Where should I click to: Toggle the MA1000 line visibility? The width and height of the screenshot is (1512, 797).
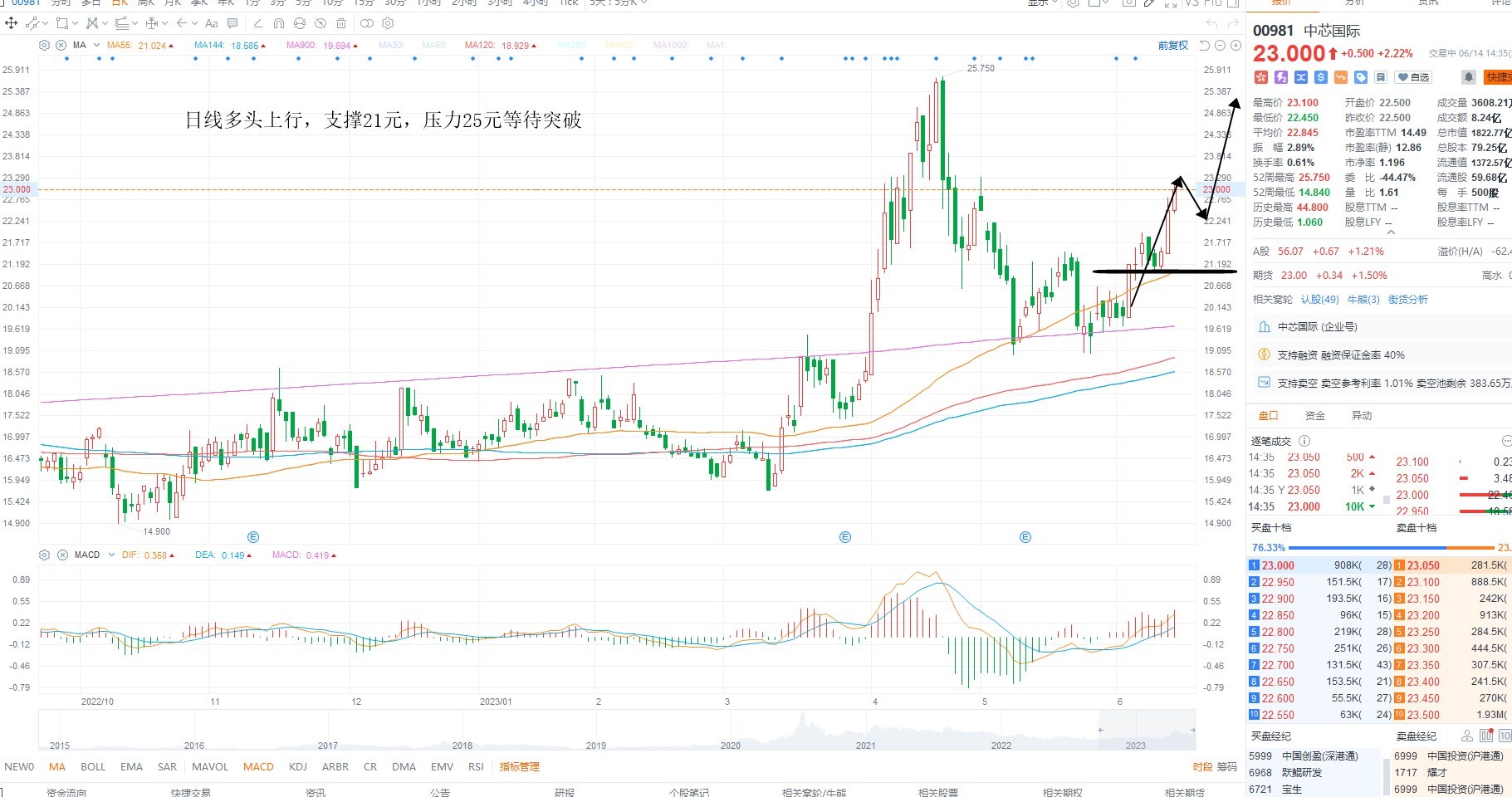point(671,46)
